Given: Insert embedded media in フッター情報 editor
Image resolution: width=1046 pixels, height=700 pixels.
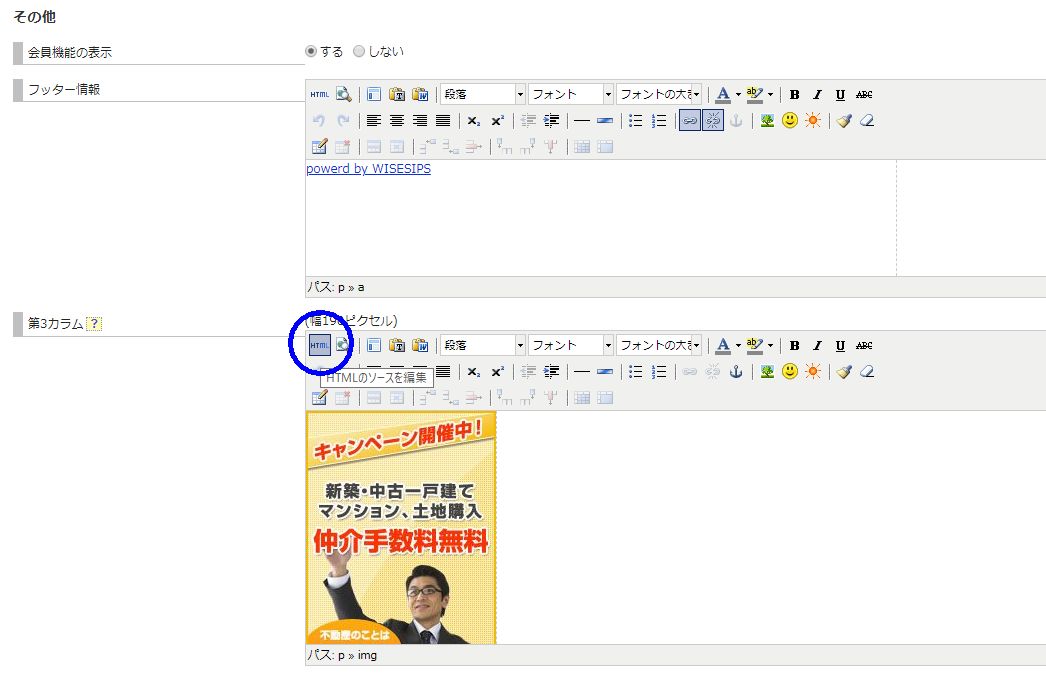Looking at the screenshot, I should pyautogui.click(x=813, y=121).
